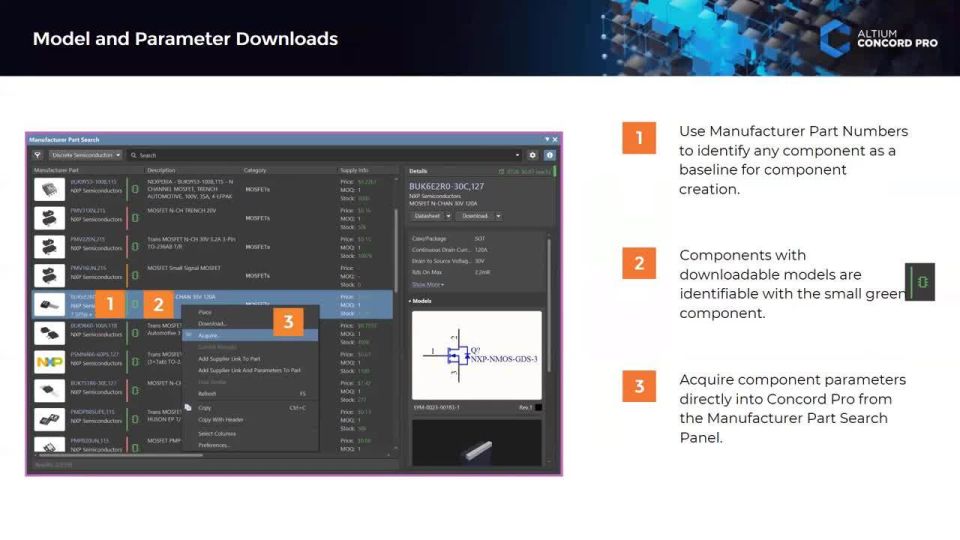
Task: Select Acquire... in the context menu
Action: (250, 336)
